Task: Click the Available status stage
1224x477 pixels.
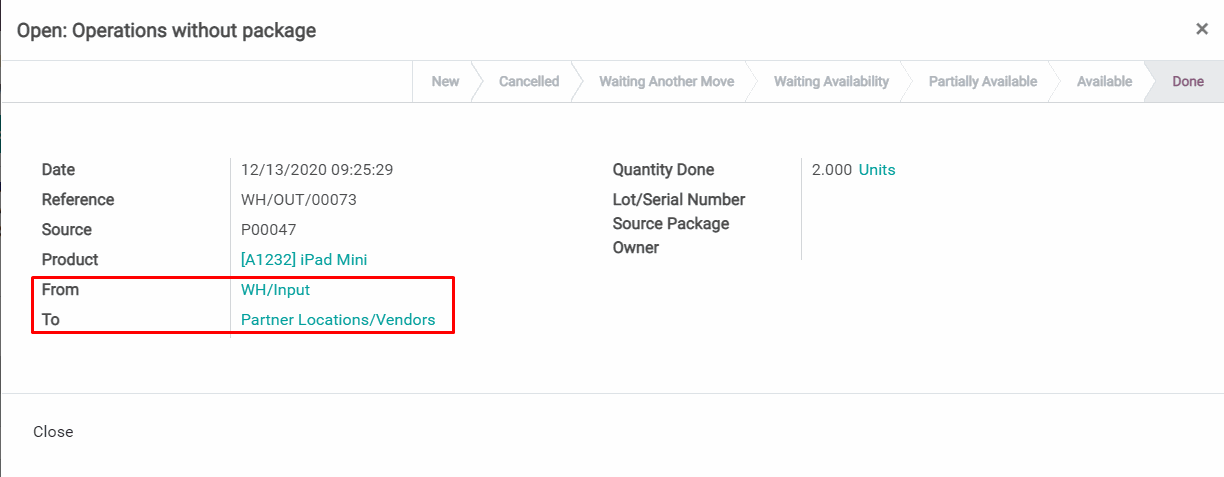Action: pyautogui.click(x=1104, y=82)
